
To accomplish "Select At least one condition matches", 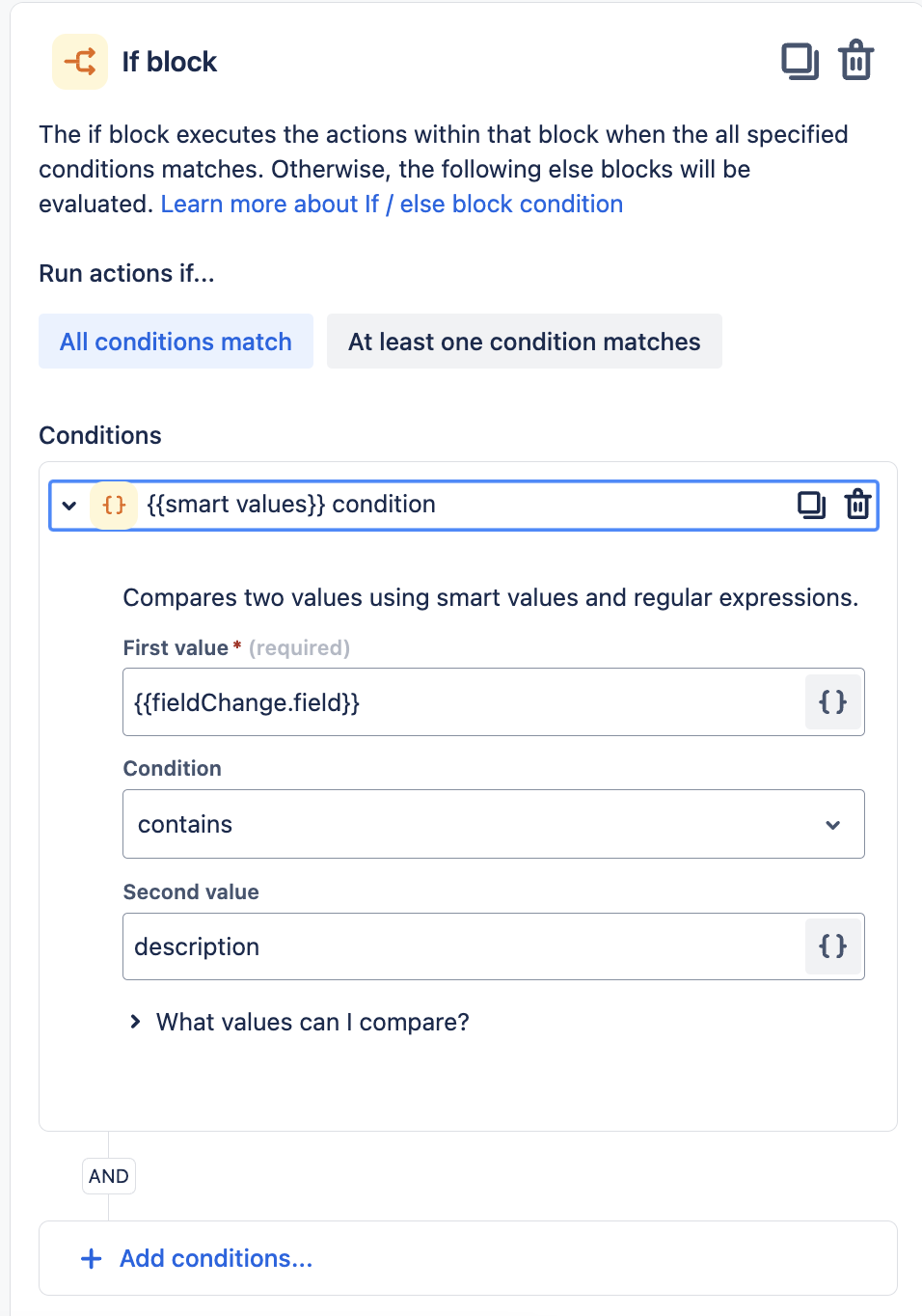I will [524, 342].
